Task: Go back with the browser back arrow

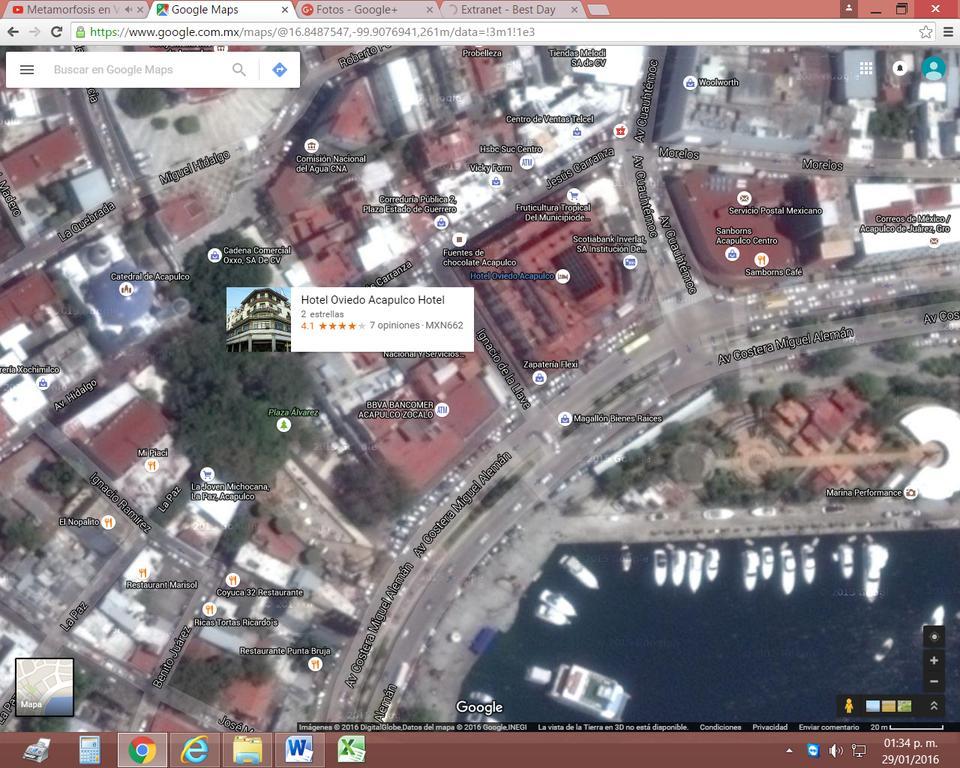Action: tap(13, 32)
